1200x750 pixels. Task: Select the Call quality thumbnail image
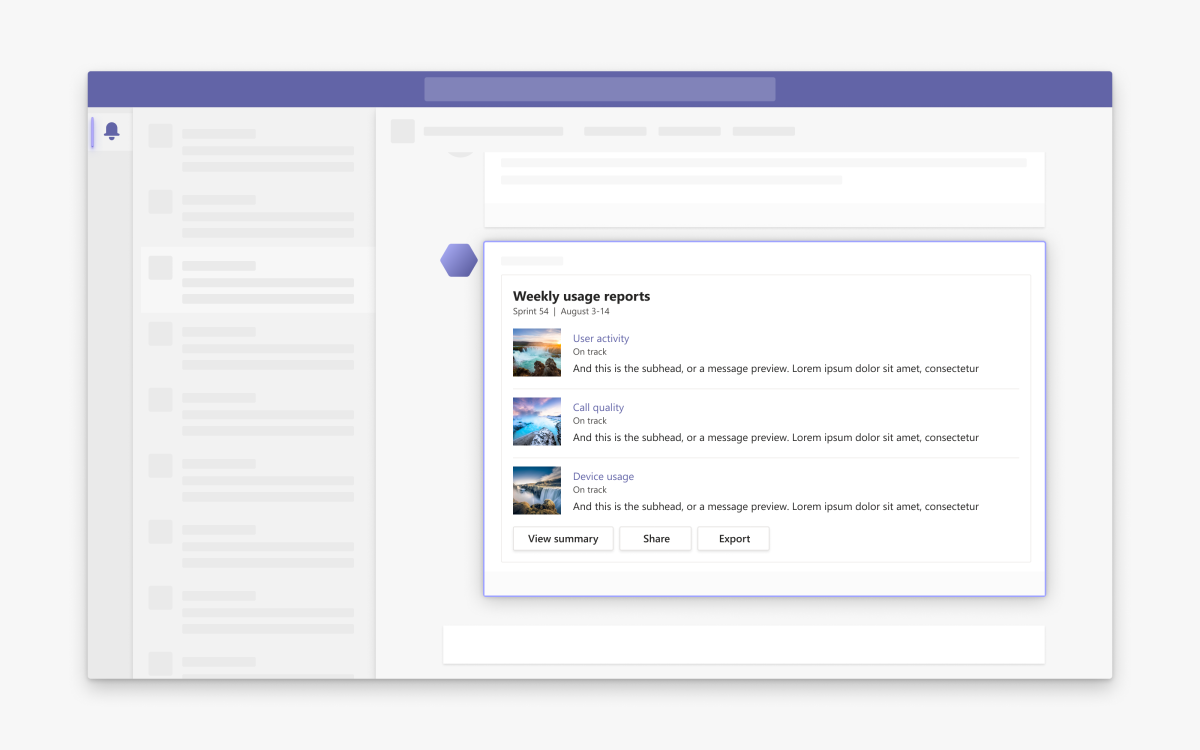537,422
